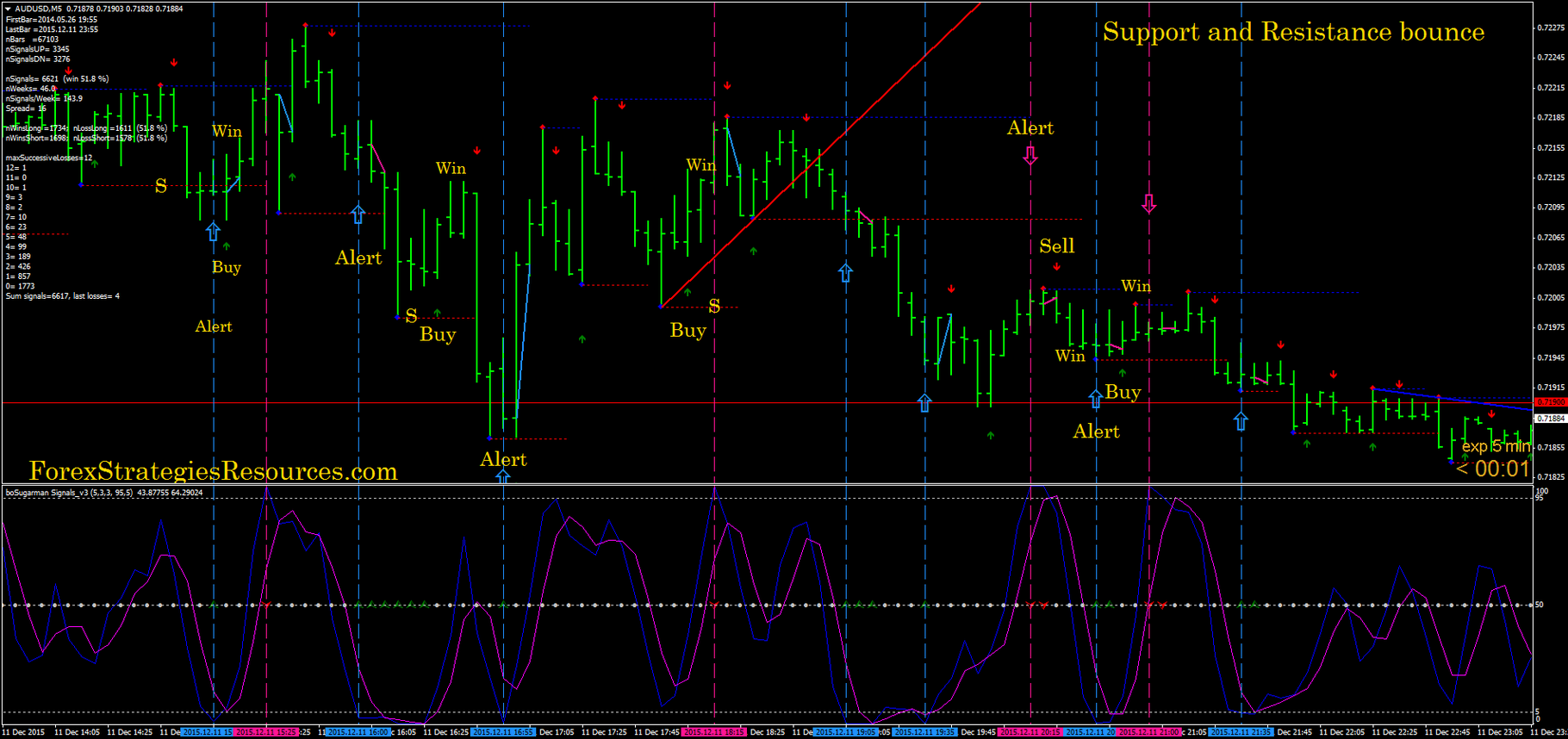Click the nSignals/Week= 143.9 statistic
The height and width of the screenshot is (739, 1568).
coord(44,98)
